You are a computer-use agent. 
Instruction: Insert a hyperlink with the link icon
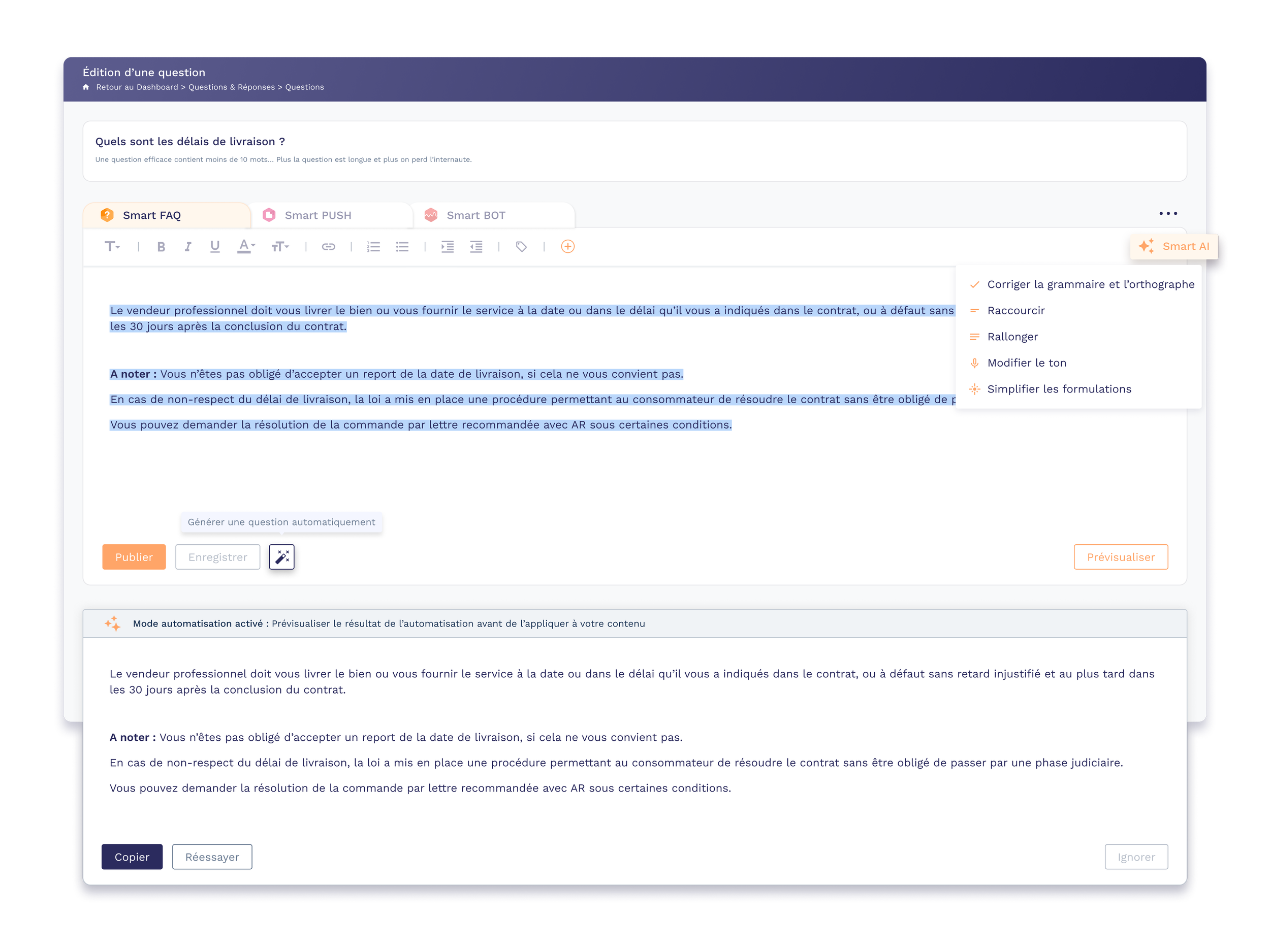pos(328,247)
